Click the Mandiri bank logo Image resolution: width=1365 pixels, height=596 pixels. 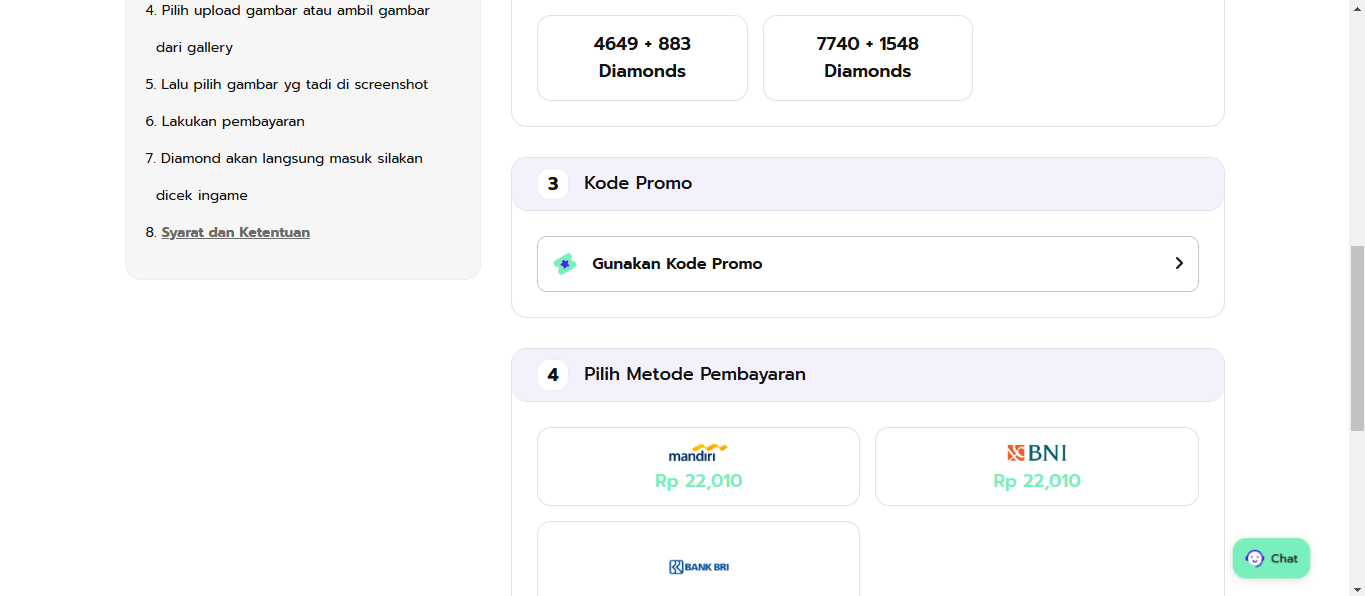click(x=698, y=453)
